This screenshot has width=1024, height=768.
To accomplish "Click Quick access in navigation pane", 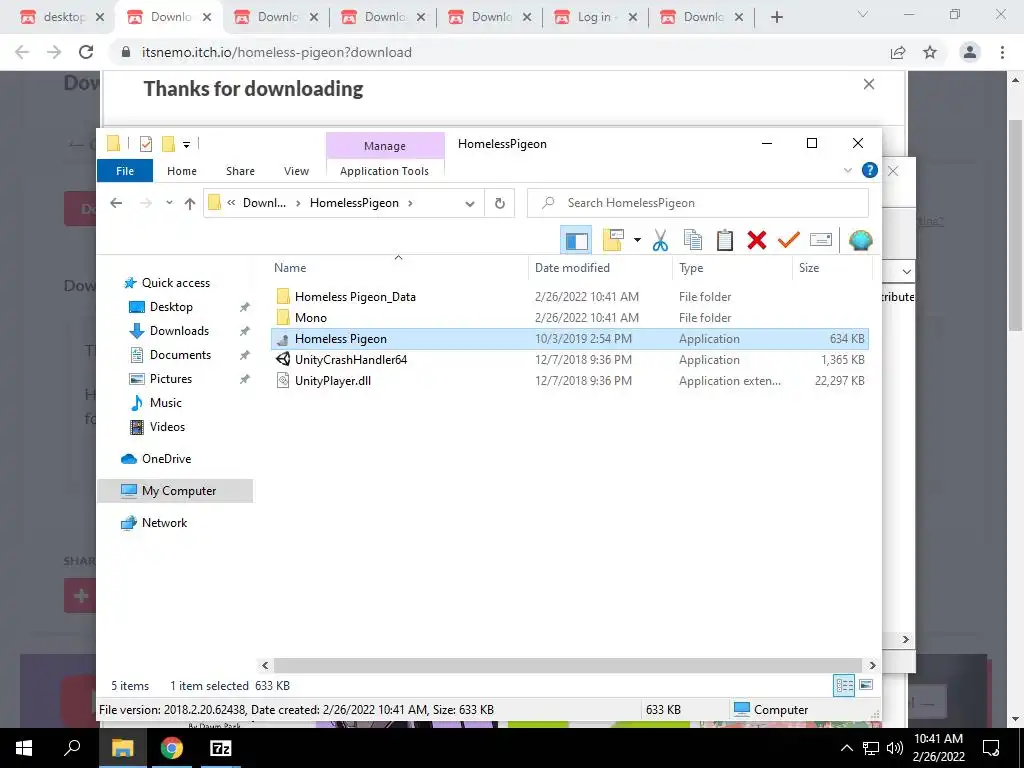I will 176,283.
